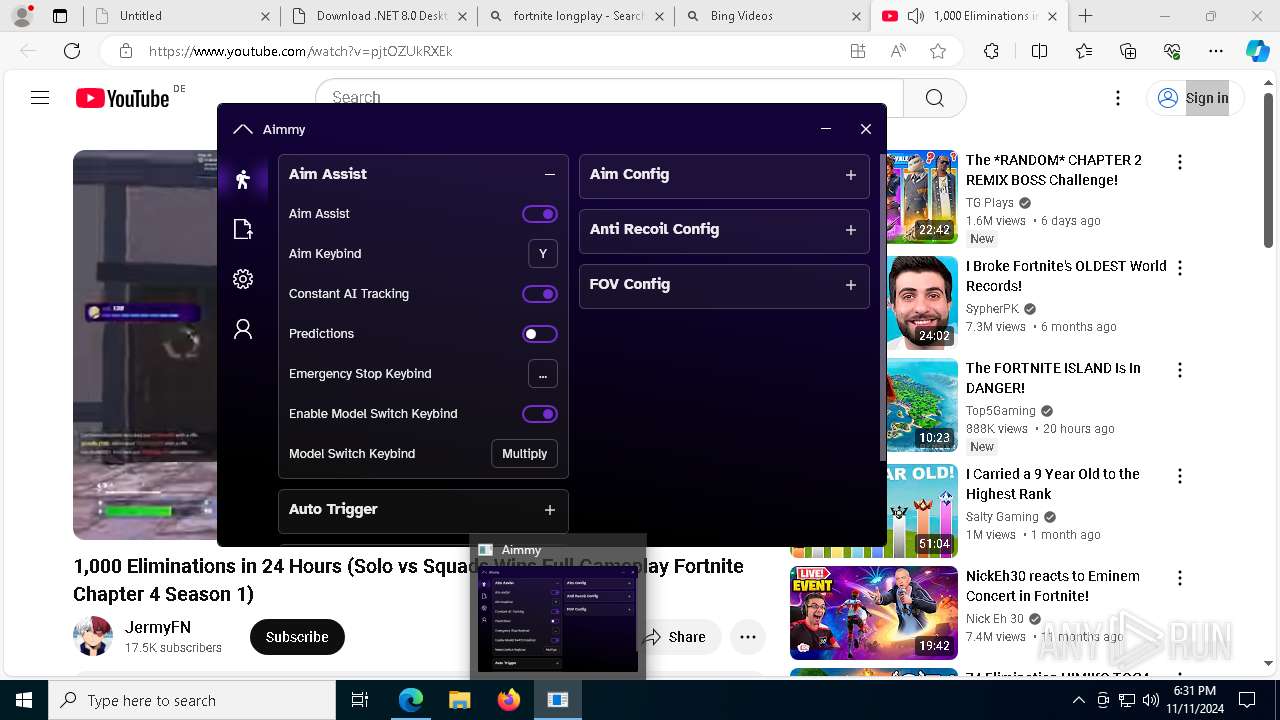Open Aimmy's model file sidebar icon

[x=242, y=230]
